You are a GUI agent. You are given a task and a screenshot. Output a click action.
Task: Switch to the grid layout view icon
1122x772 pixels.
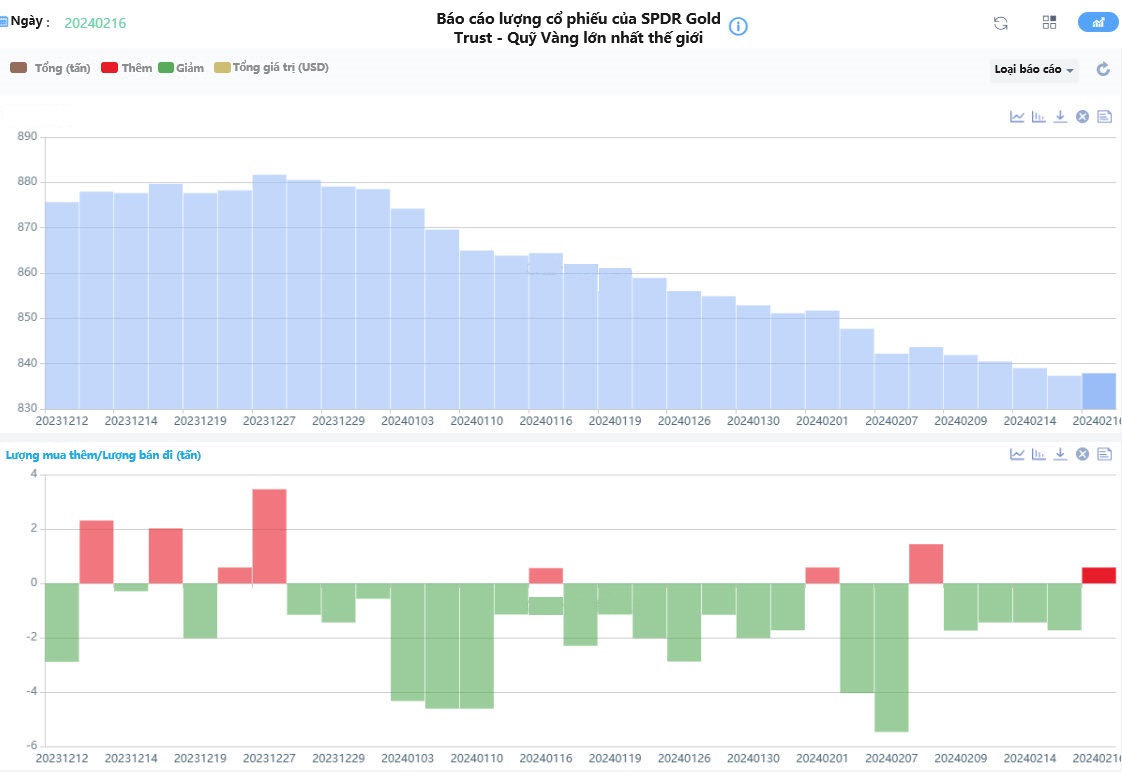click(1049, 22)
